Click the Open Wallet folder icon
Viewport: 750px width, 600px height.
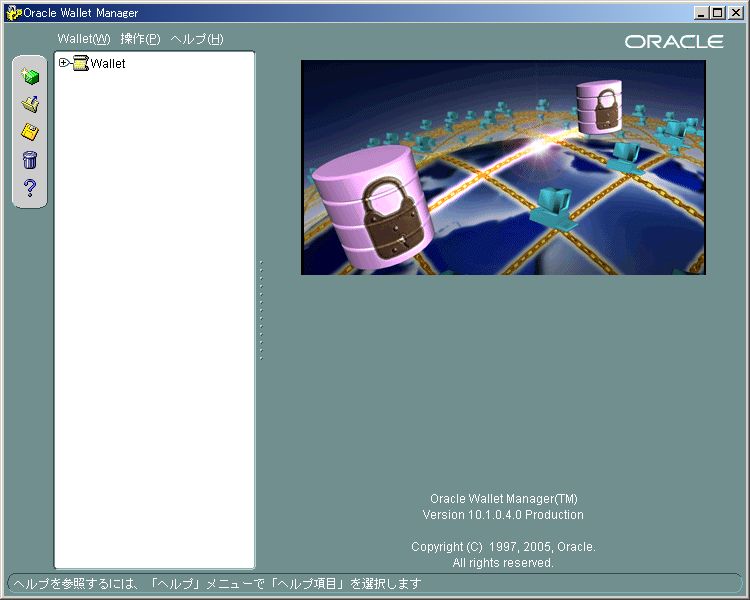pos(30,104)
